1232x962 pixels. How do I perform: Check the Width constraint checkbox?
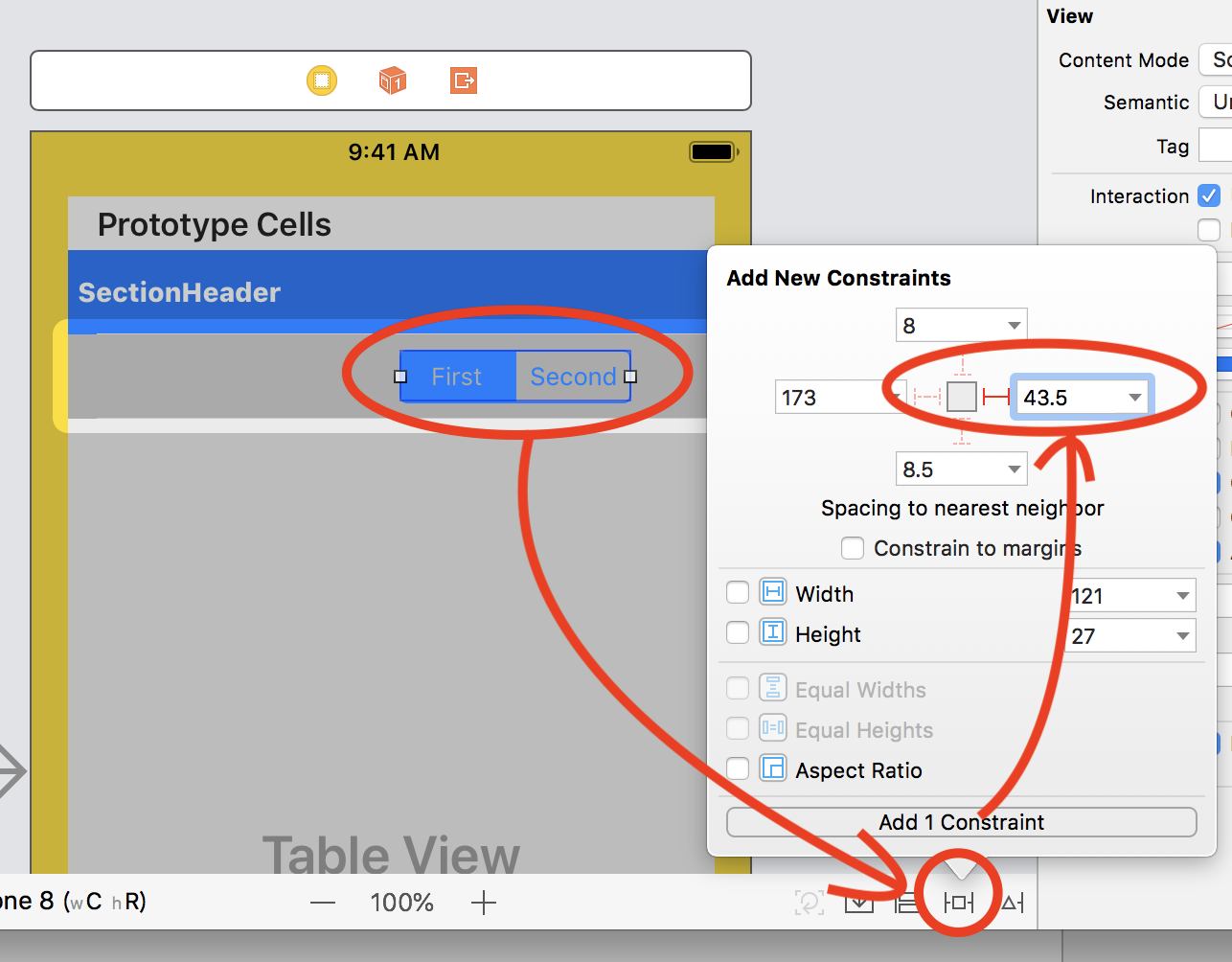[x=738, y=592]
